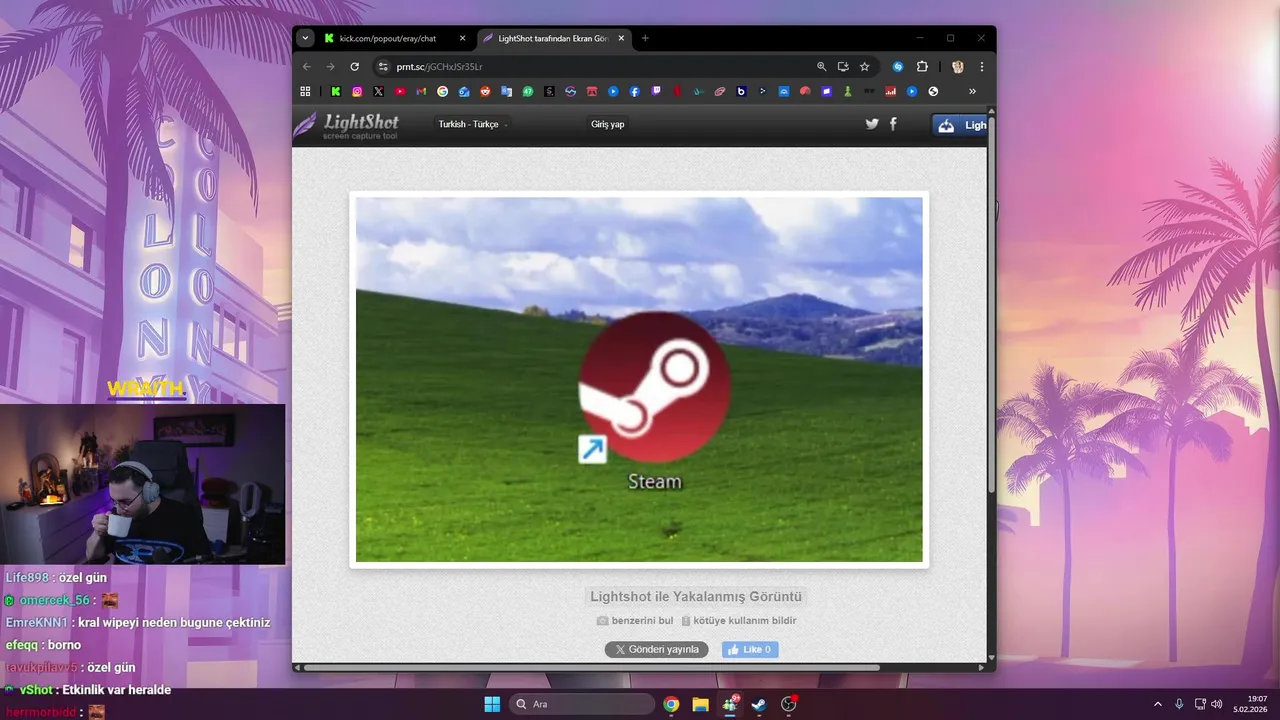Open Chrome apps grid shortcut
Image resolution: width=1280 pixels, height=720 pixels.
coord(305,91)
